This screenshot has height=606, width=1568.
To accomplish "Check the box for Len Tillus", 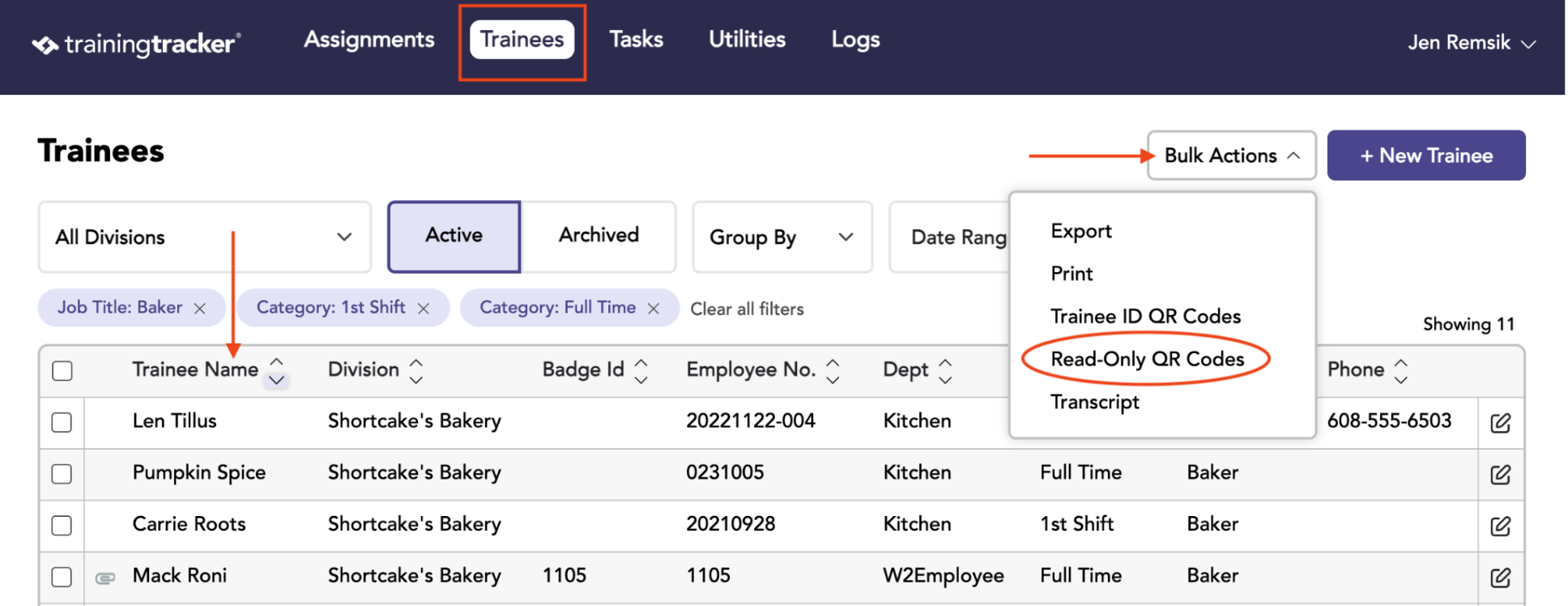I will [x=62, y=422].
